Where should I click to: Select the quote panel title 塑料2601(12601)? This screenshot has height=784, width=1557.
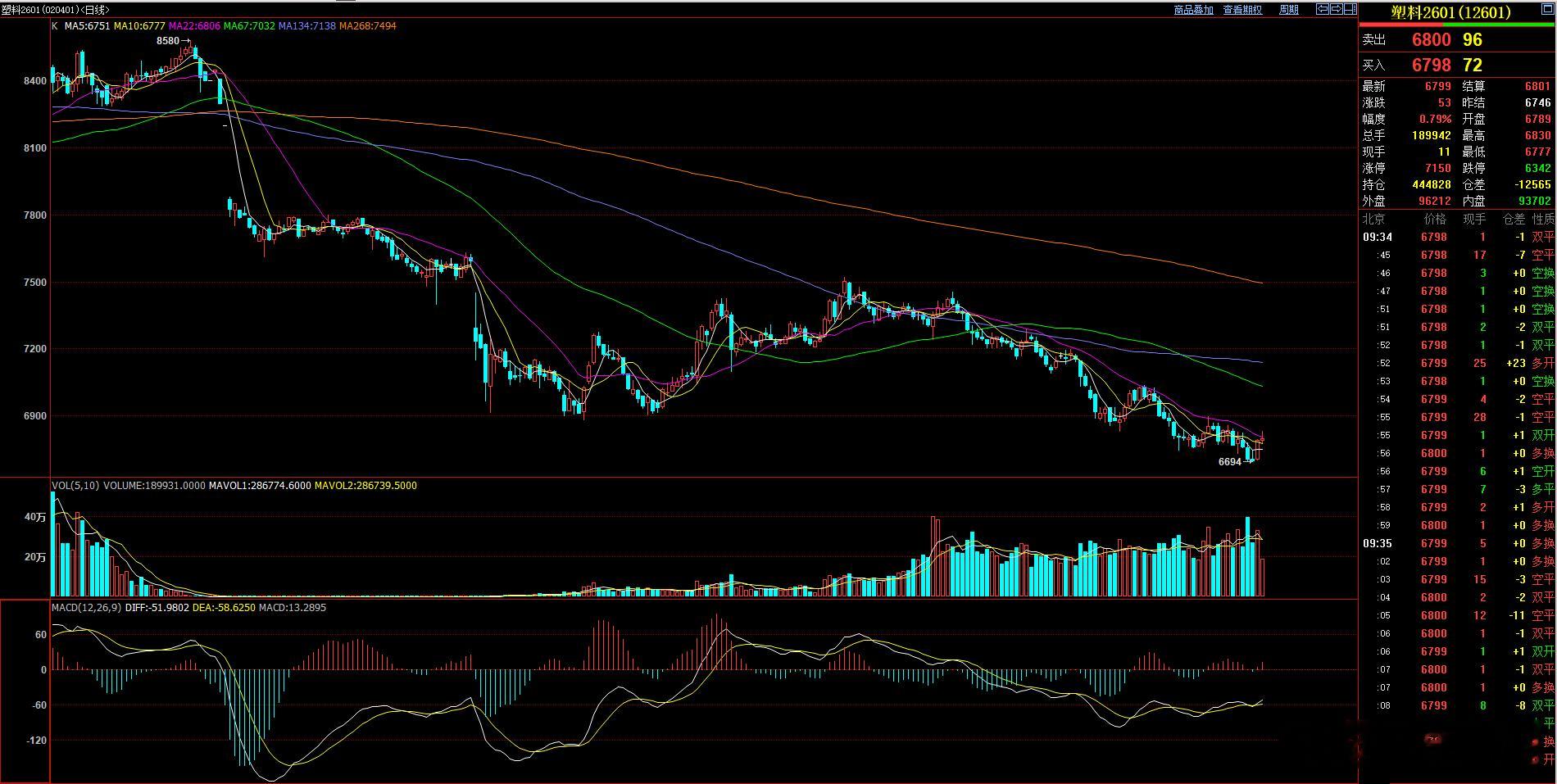coord(1450,12)
